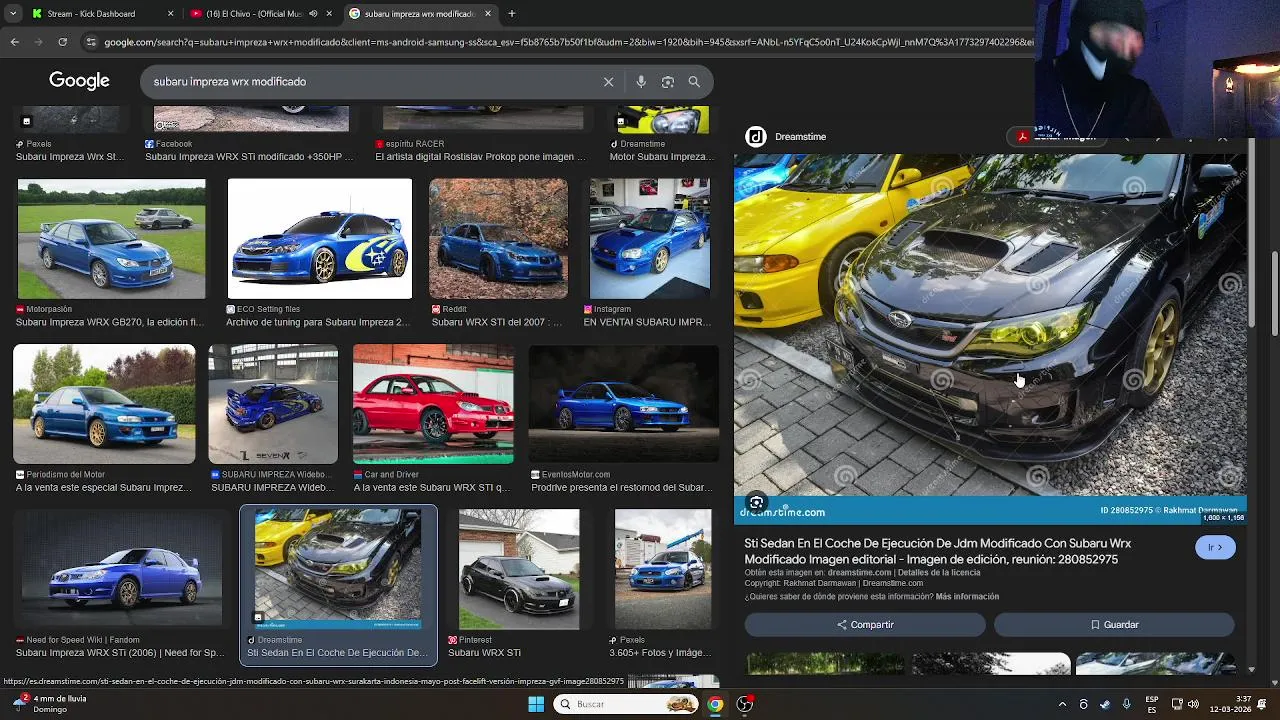Open EventosMotor.com Prodrive restomod image

click(624, 404)
